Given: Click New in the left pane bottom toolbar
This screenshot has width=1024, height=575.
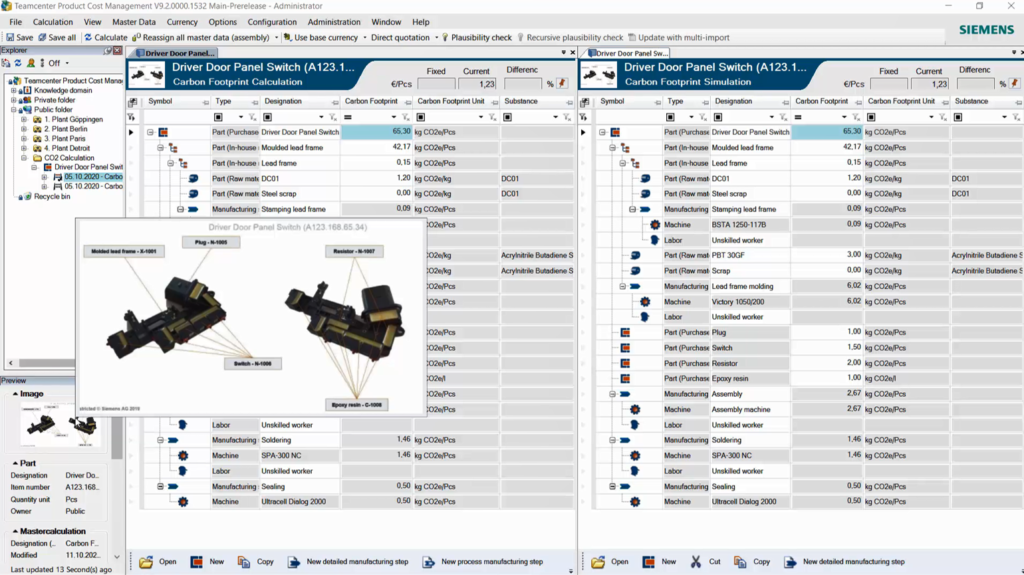Looking at the screenshot, I should point(207,561).
